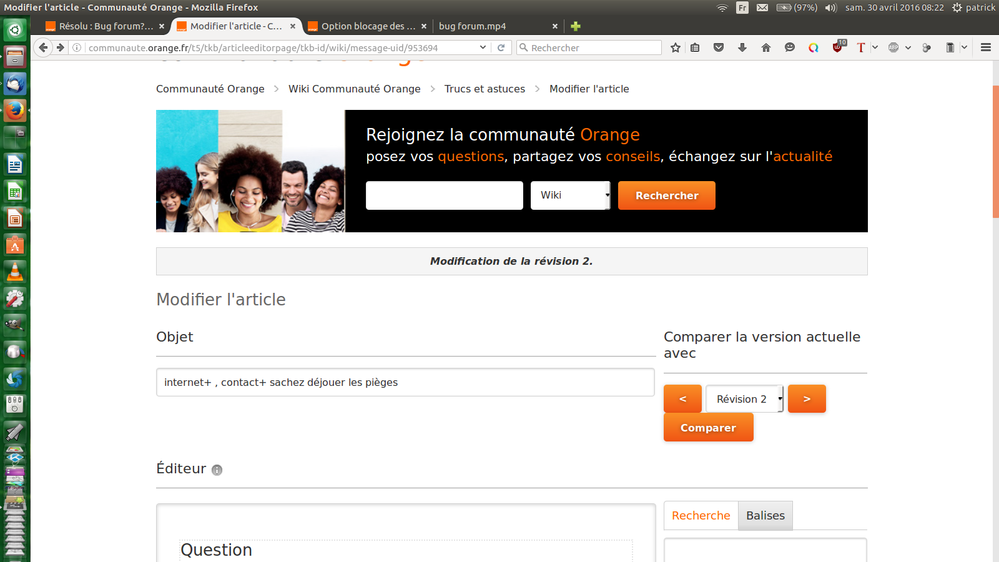This screenshot has height=562, width=999.
Task: Launch the Files manager from the dock
Action: coord(15,57)
